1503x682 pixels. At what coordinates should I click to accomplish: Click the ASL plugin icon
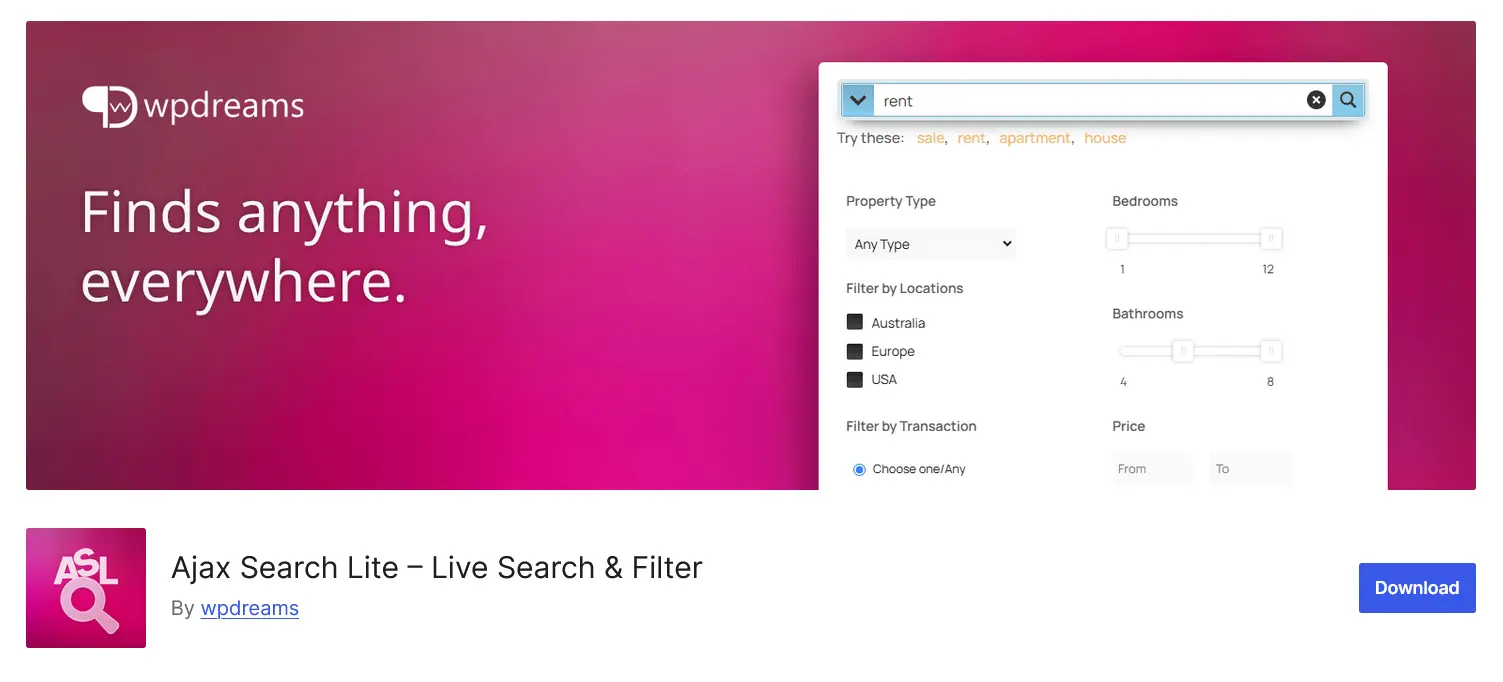(86, 588)
